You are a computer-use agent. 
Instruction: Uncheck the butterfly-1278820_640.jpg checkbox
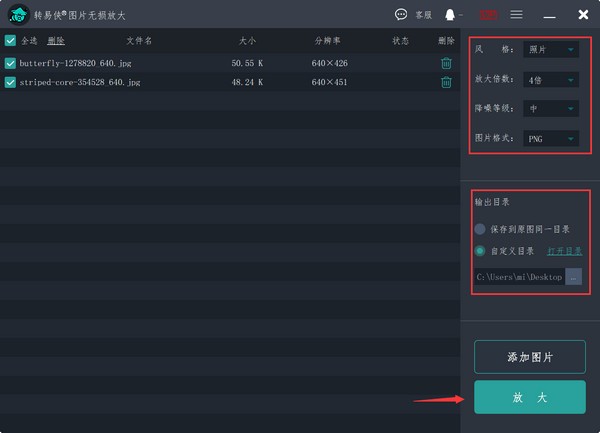[x=11, y=63]
